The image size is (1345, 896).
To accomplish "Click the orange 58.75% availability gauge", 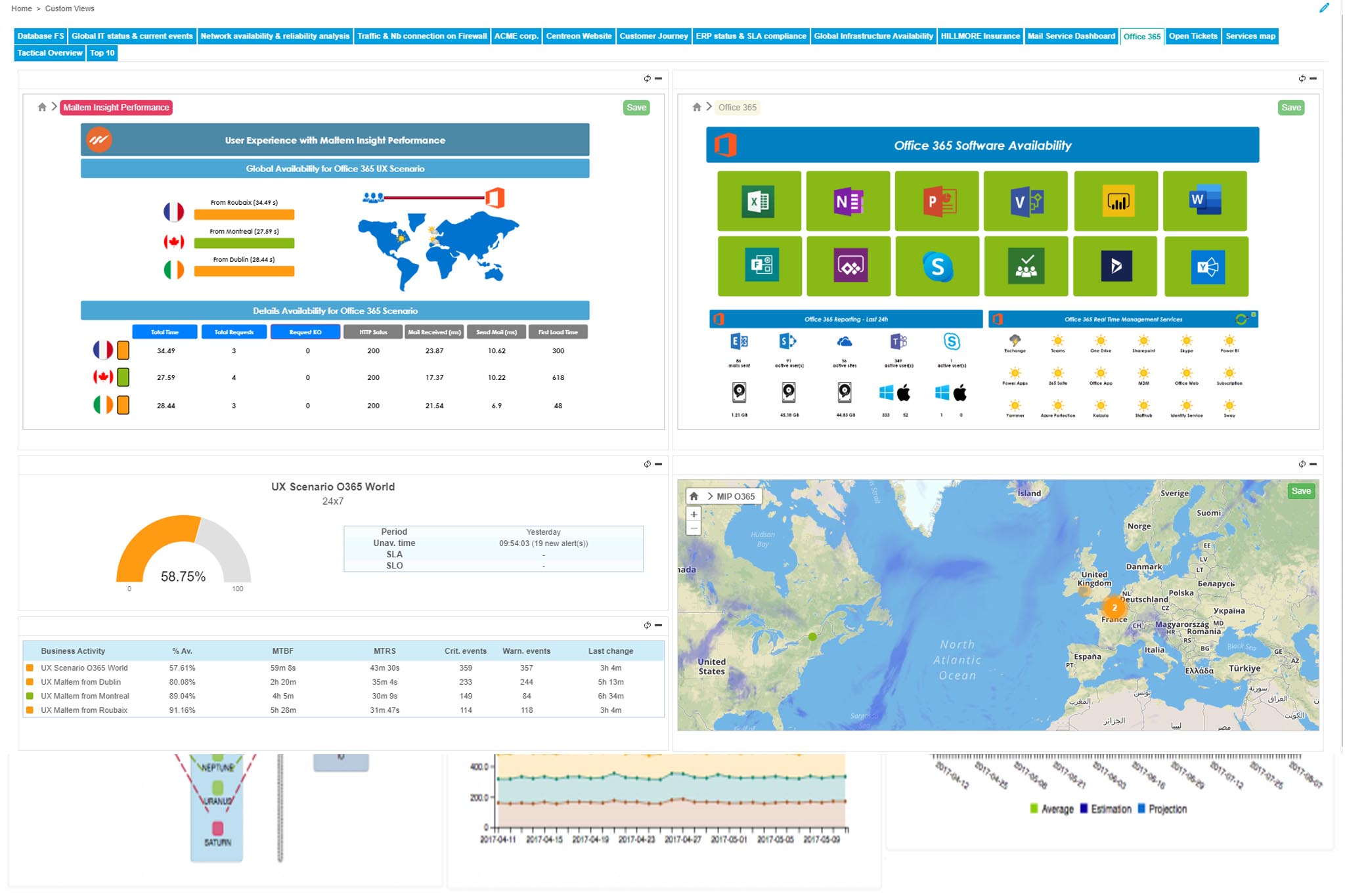I will (183, 549).
